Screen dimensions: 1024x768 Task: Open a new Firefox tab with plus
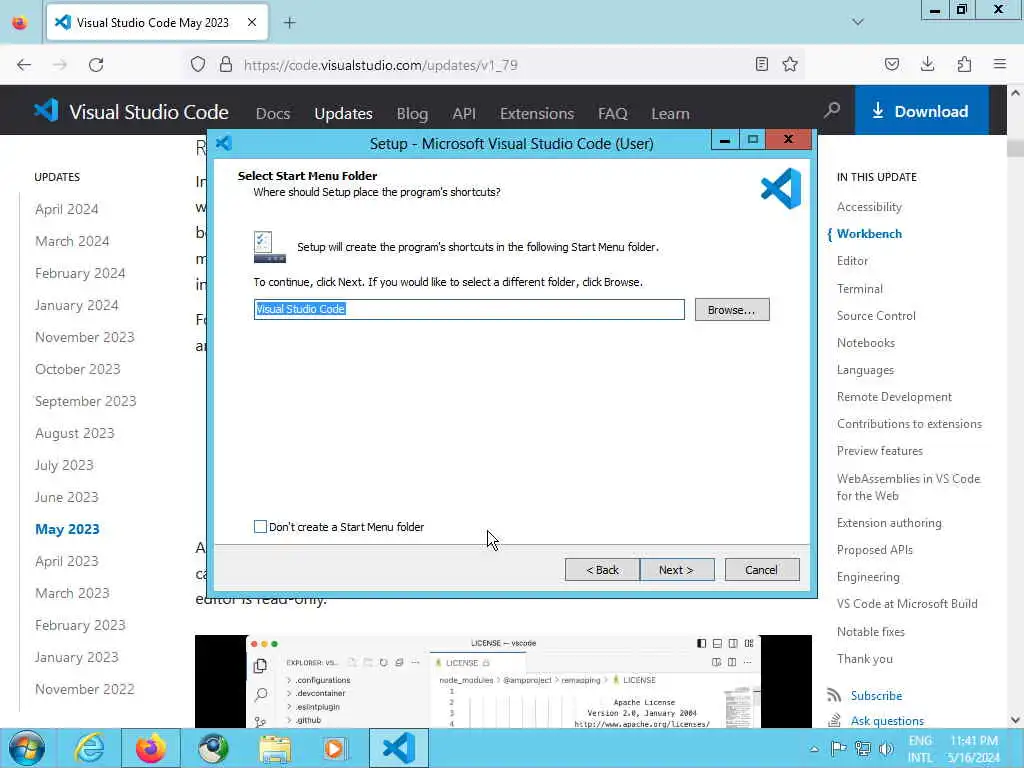coord(290,23)
